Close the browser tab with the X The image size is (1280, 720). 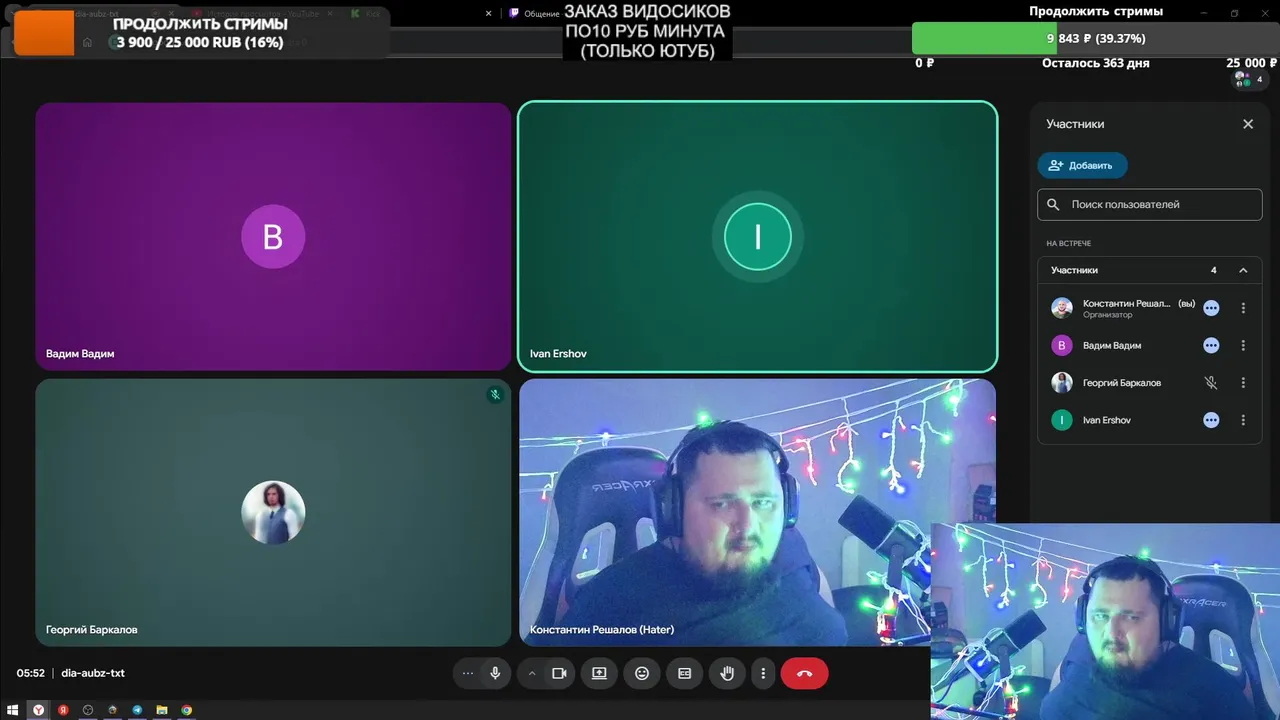(488, 14)
